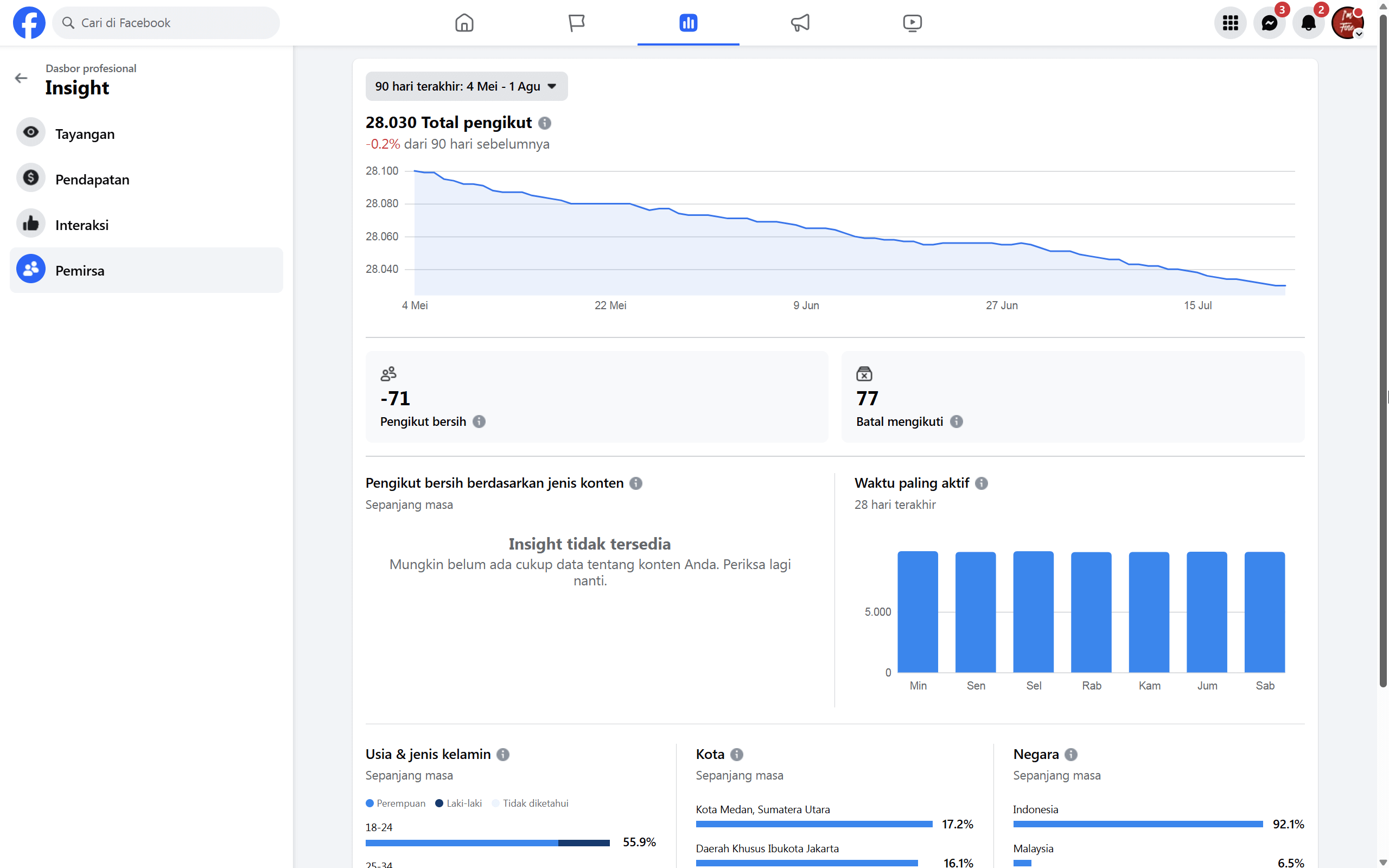Click the Facebook logo icon

click(x=29, y=23)
